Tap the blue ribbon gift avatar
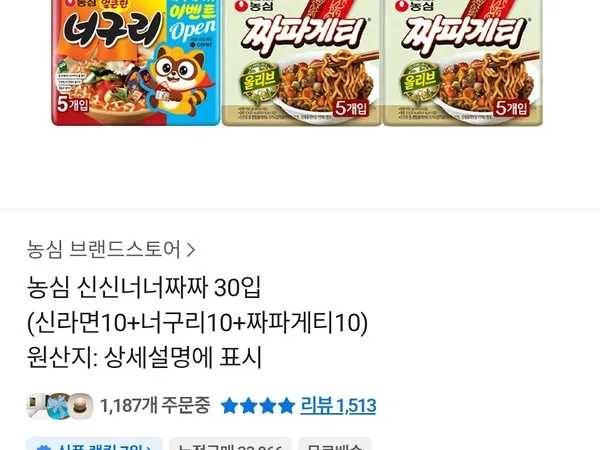 [58, 406]
